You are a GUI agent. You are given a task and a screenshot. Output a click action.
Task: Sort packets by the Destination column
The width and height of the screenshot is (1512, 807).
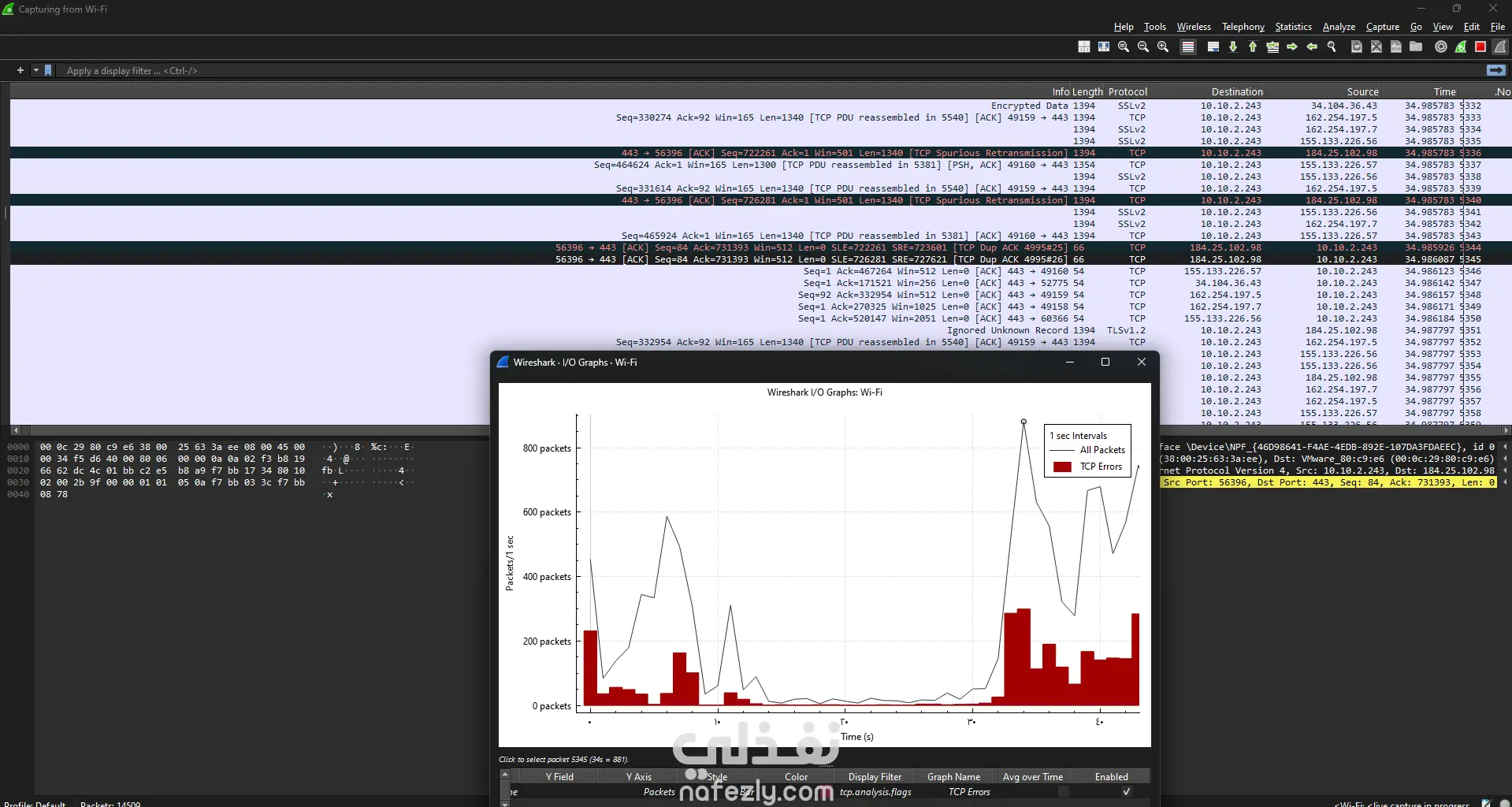click(1207, 91)
